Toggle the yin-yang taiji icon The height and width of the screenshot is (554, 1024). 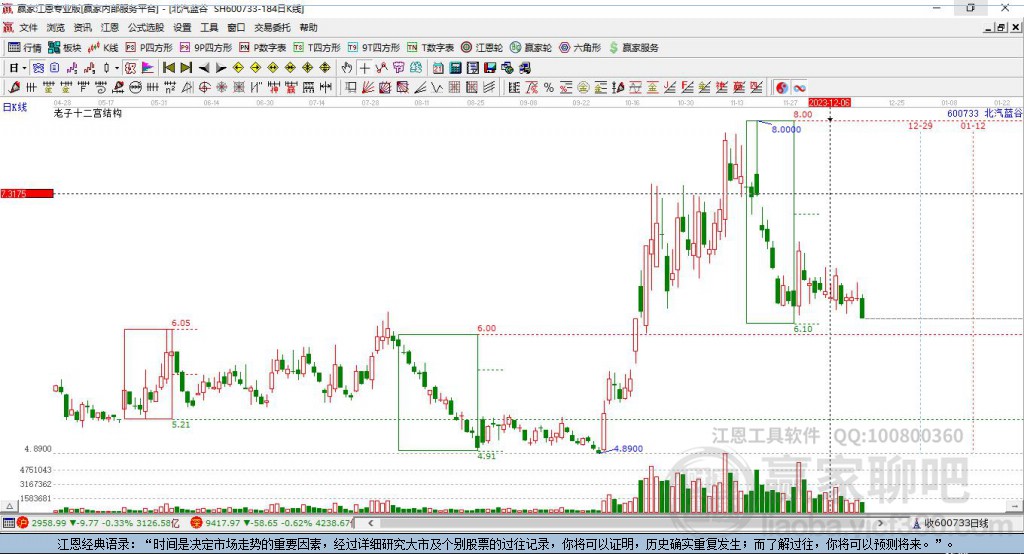(782, 88)
